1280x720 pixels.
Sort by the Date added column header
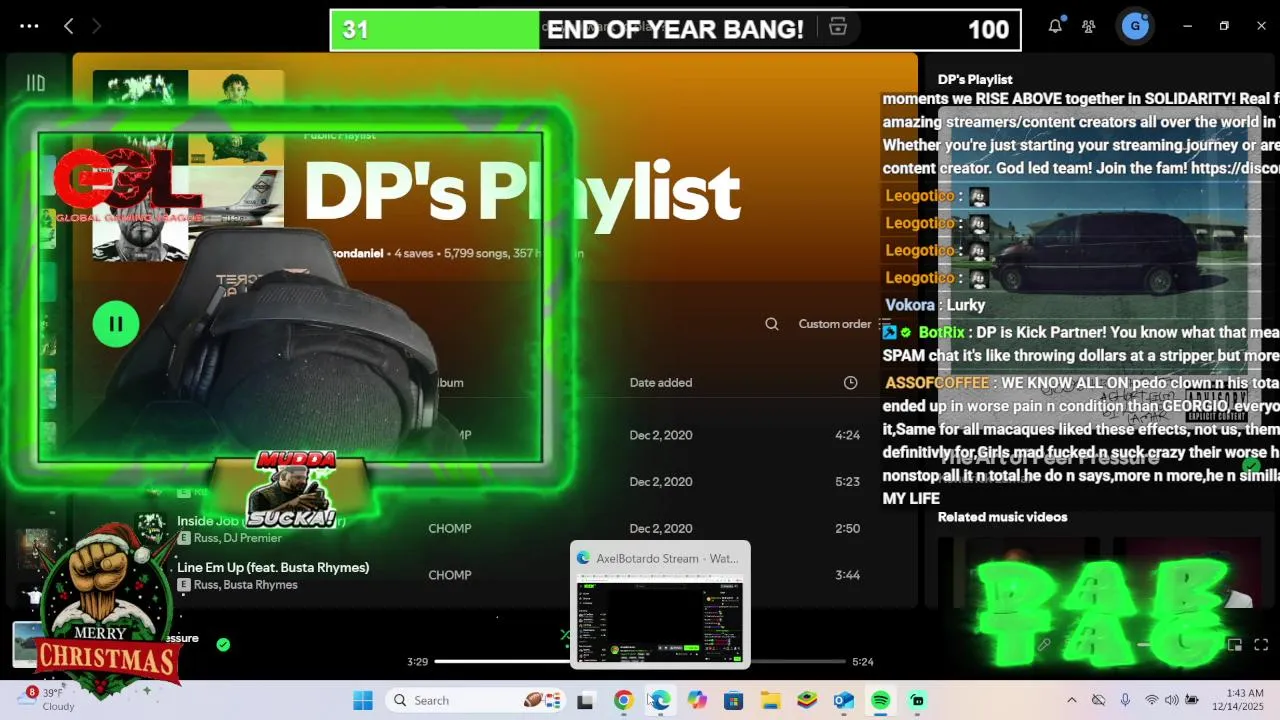661,382
